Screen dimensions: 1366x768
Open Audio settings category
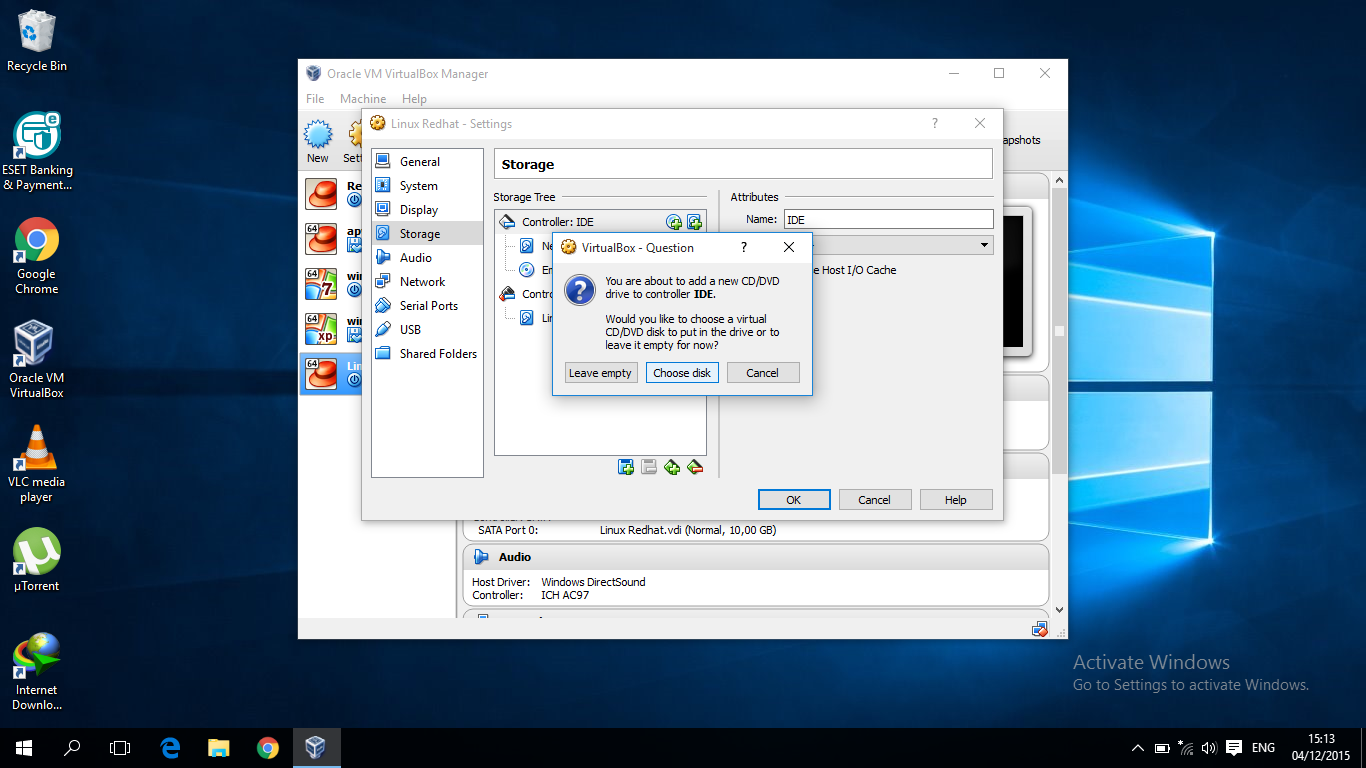(x=427, y=258)
